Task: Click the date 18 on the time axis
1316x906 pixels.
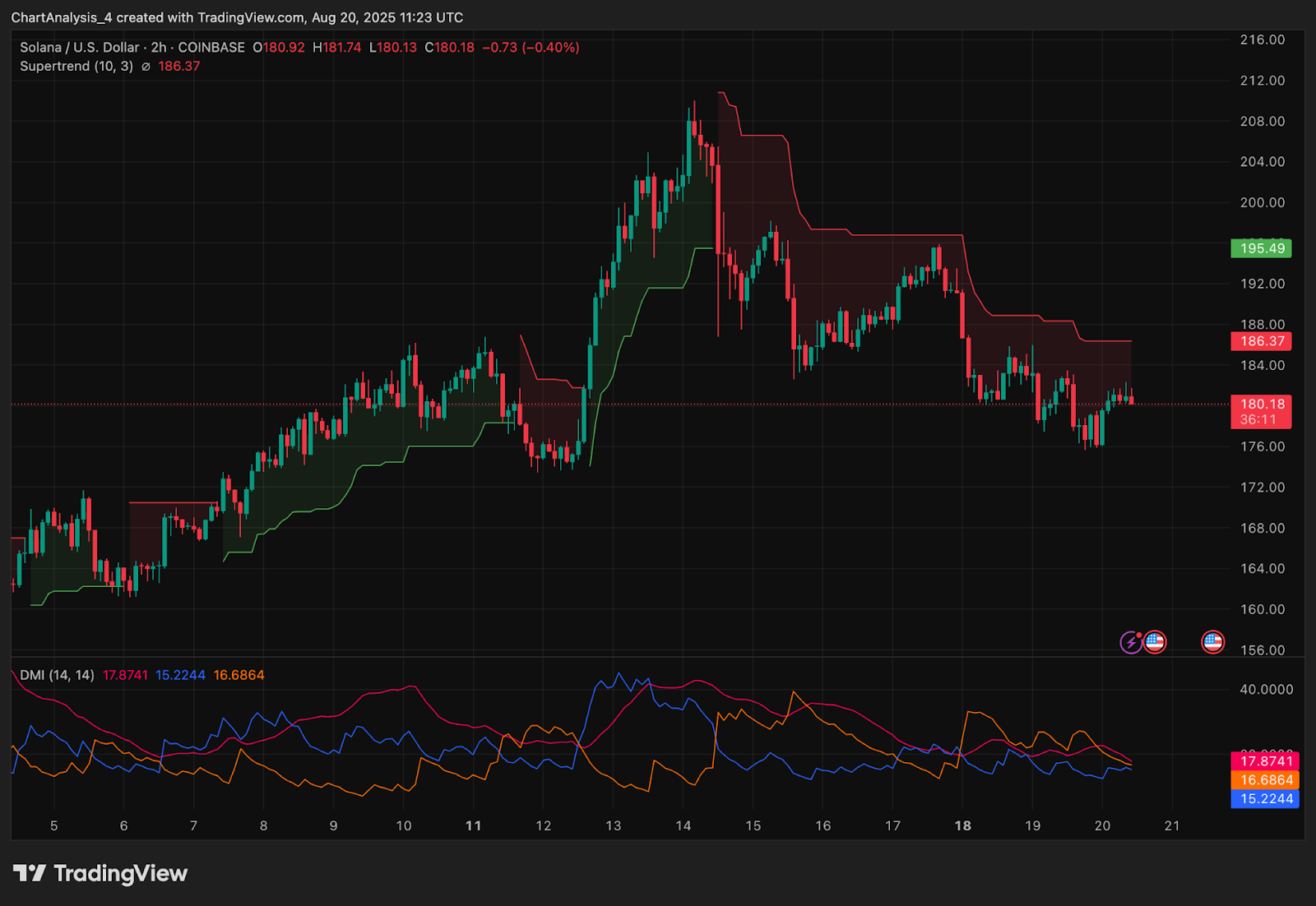Action: 962,825
